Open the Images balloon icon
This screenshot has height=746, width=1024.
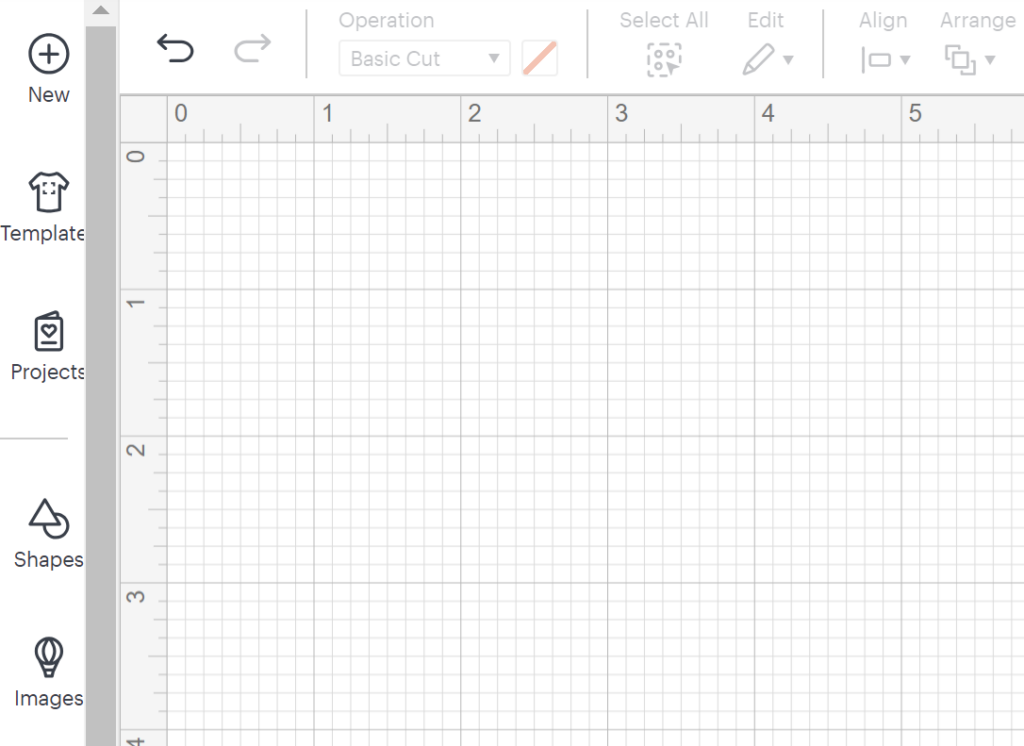point(48,658)
